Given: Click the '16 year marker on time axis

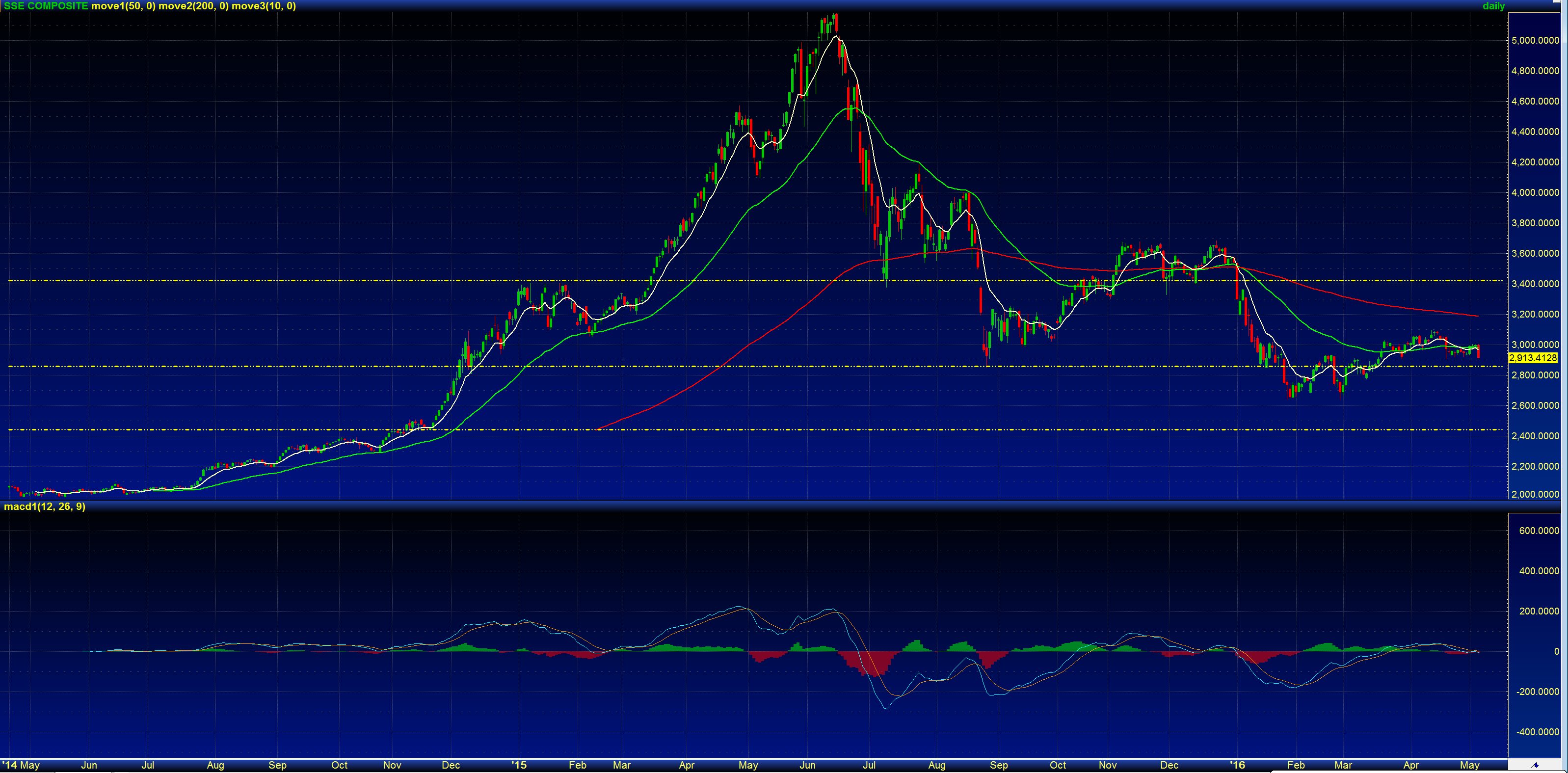Looking at the screenshot, I should click(x=1237, y=765).
